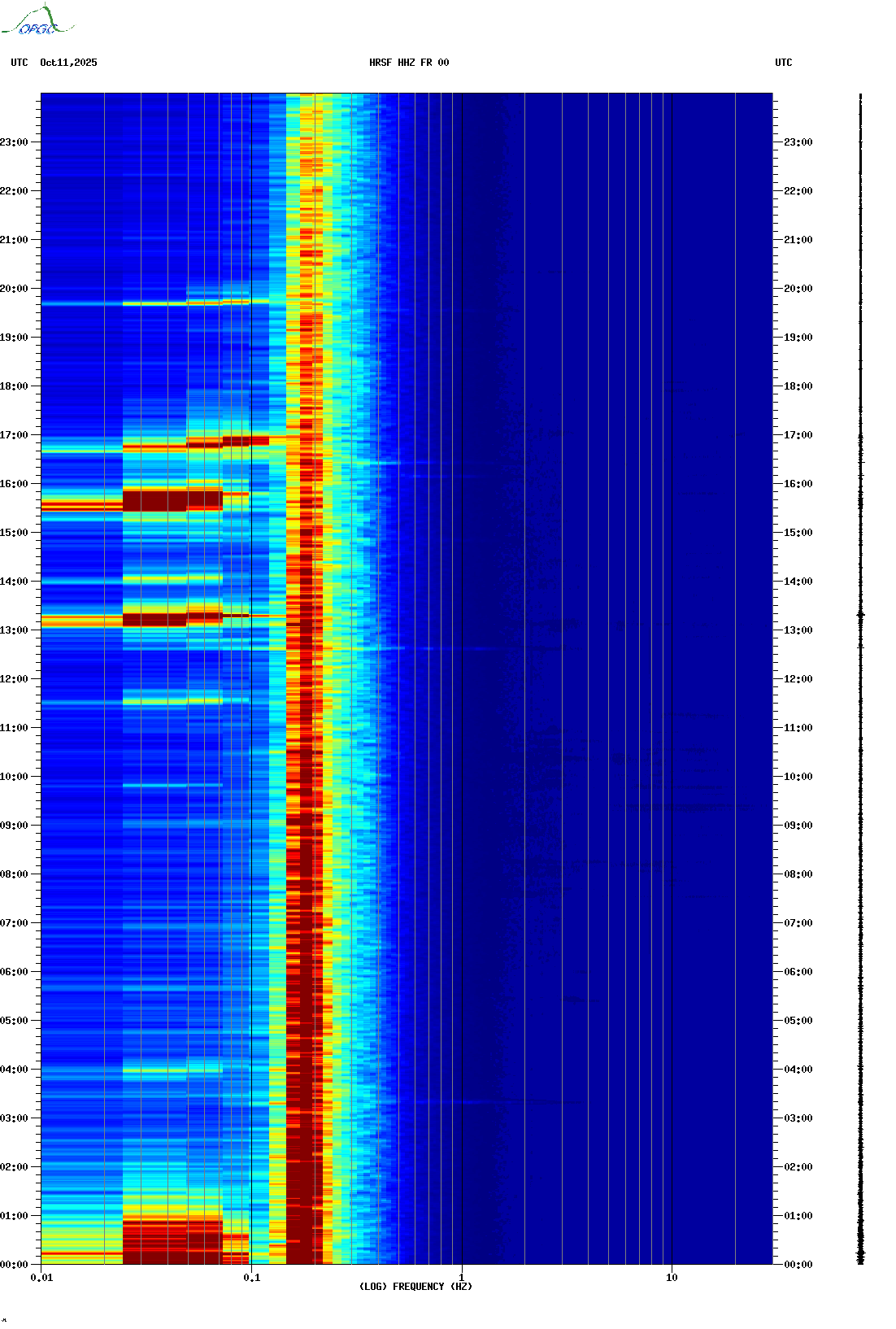Image resolution: width=896 pixels, height=1329 pixels.
Task: Click the 06:00 label on right time axis
Action: click(798, 972)
